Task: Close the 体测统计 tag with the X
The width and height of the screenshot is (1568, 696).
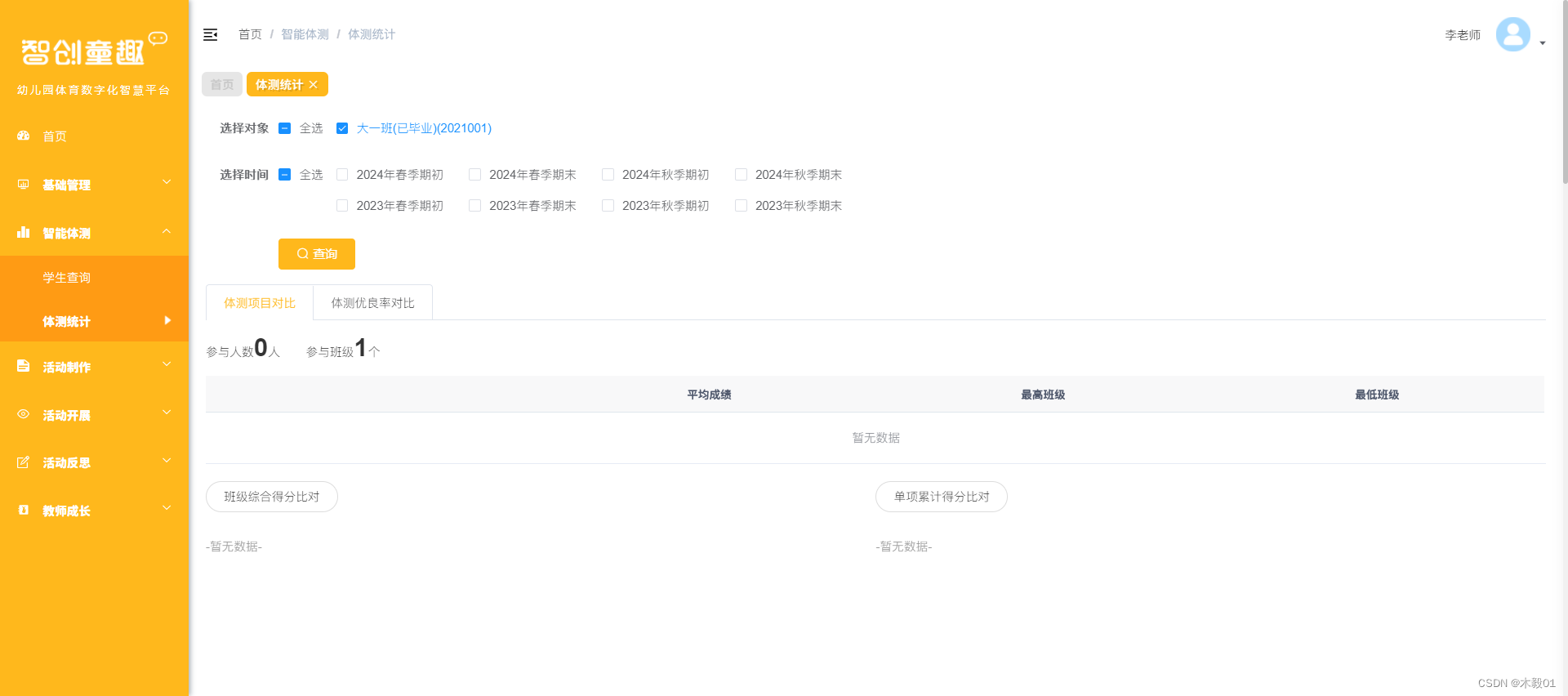Action: pos(314,84)
